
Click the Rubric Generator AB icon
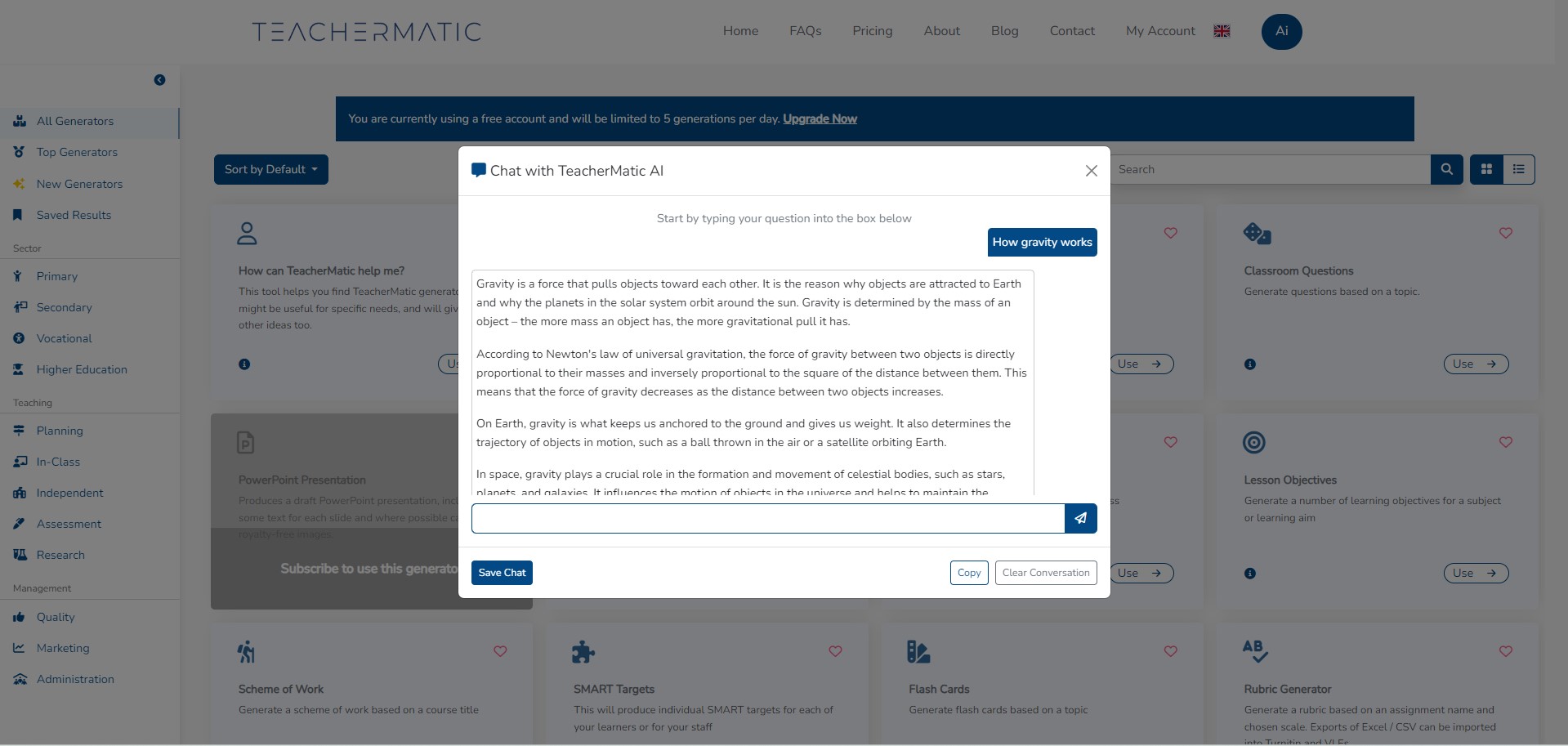[x=1255, y=651]
